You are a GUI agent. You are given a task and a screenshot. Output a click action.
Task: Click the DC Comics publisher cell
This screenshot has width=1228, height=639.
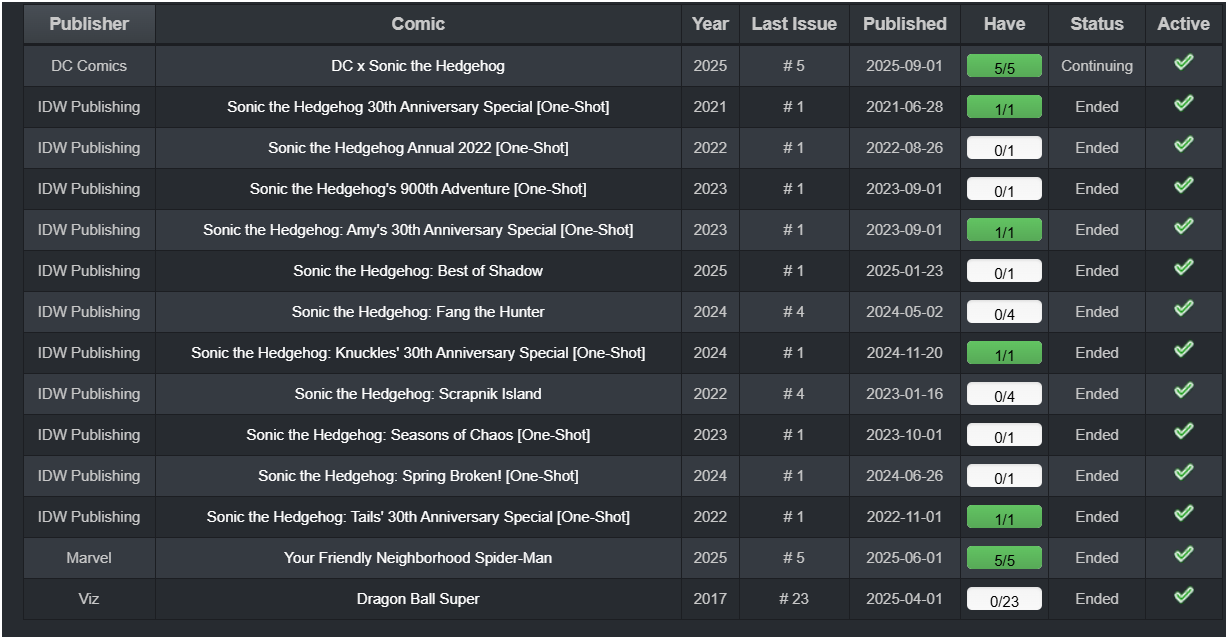pyautogui.click(x=89, y=66)
